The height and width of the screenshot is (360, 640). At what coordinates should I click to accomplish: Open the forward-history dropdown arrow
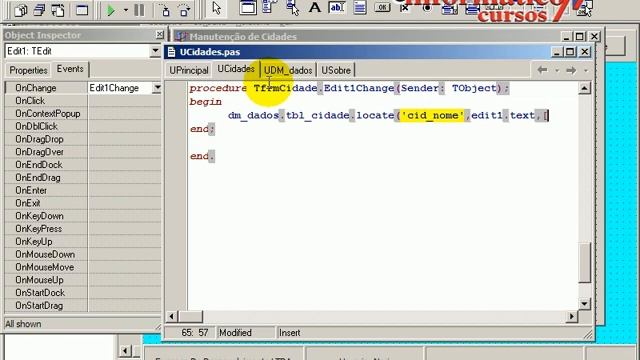(x=586, y=71)
